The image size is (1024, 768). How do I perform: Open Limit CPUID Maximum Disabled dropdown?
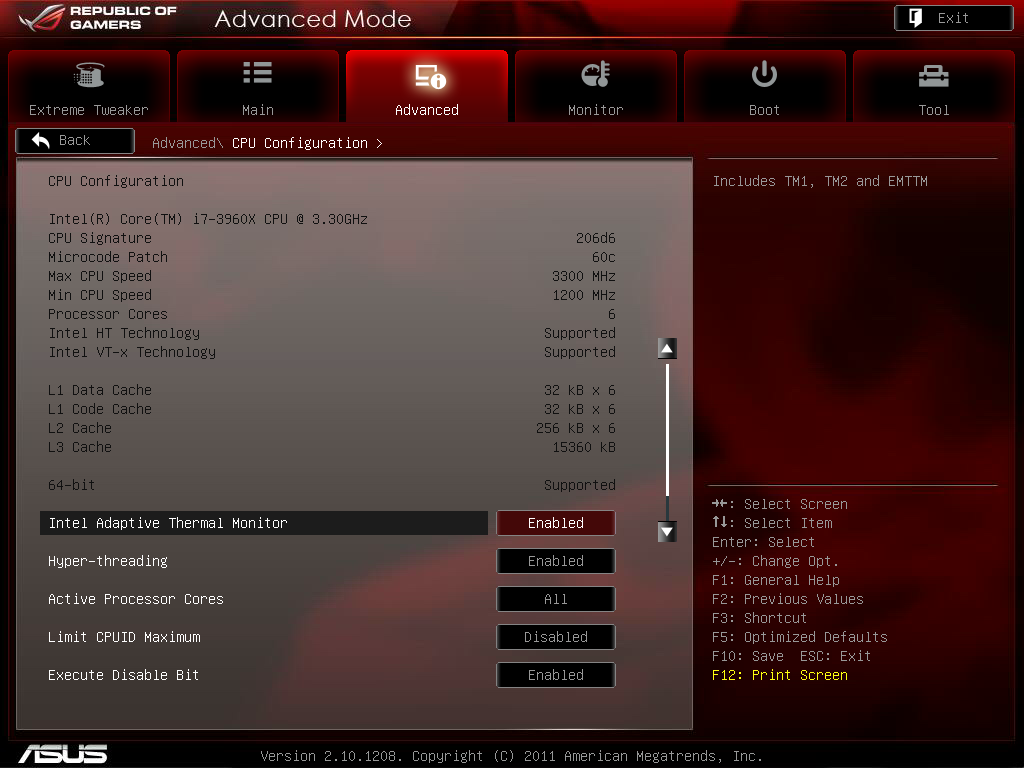pyautogui.click(x=556, y=637)
